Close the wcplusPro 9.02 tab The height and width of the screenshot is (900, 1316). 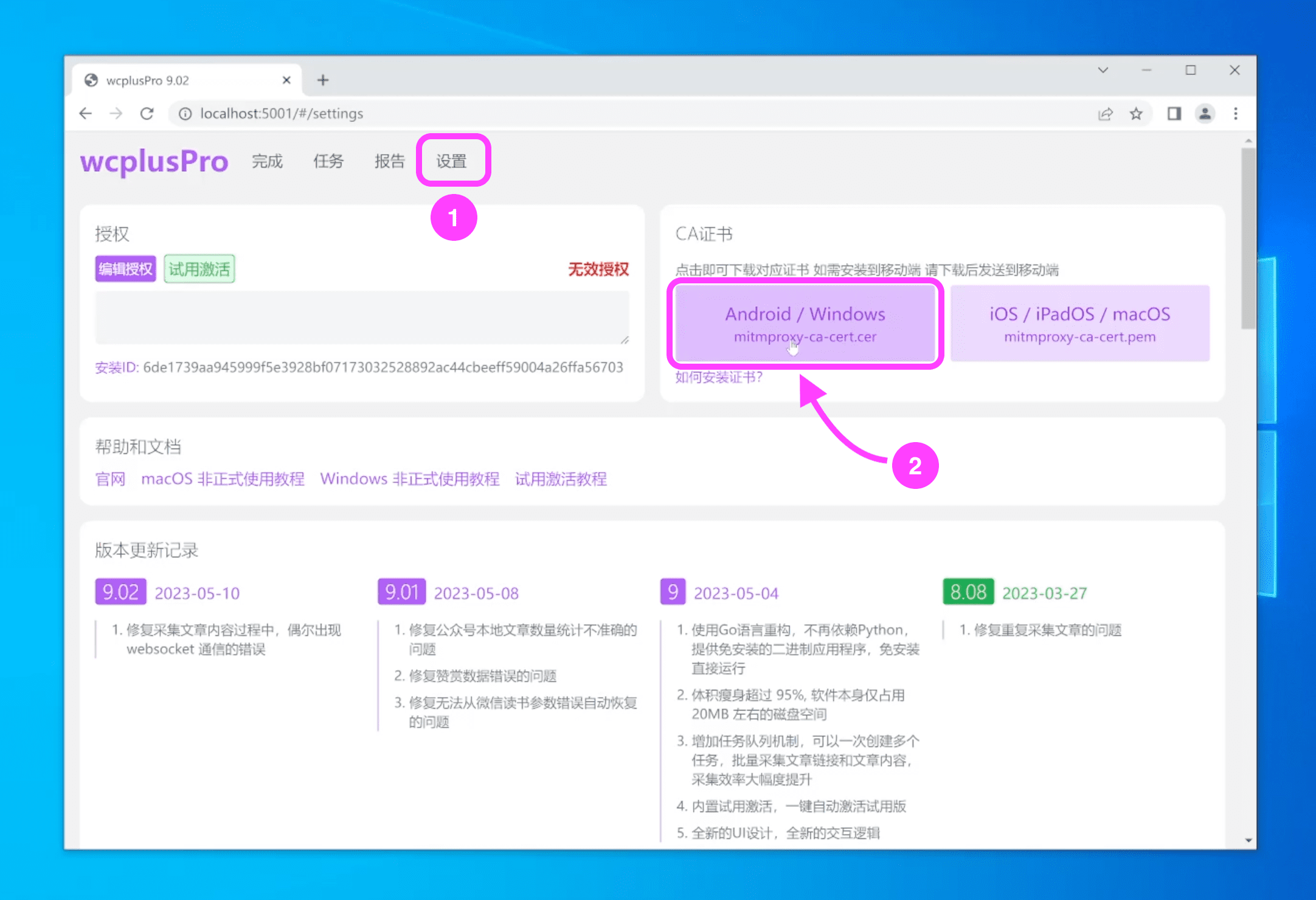(x=286, y=80)
